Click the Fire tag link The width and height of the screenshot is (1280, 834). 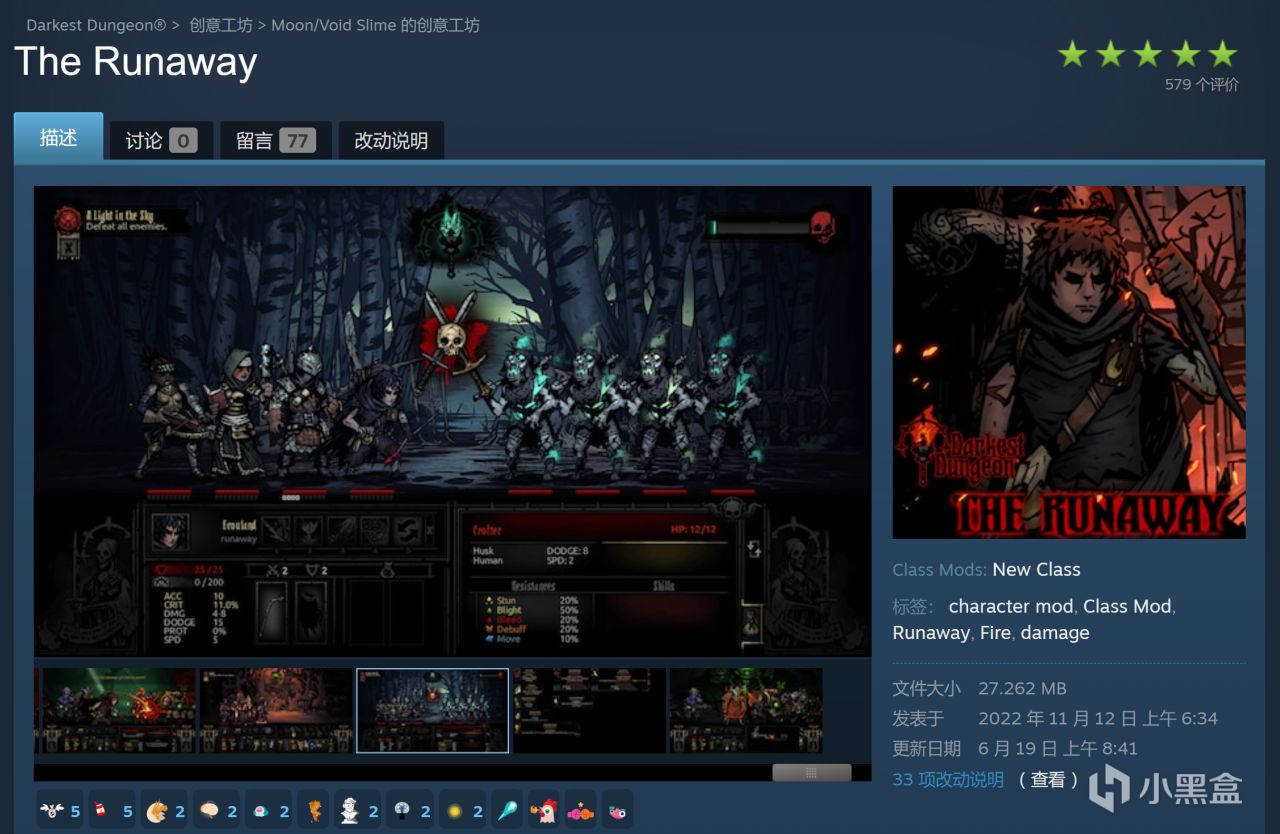click(995, 632)
